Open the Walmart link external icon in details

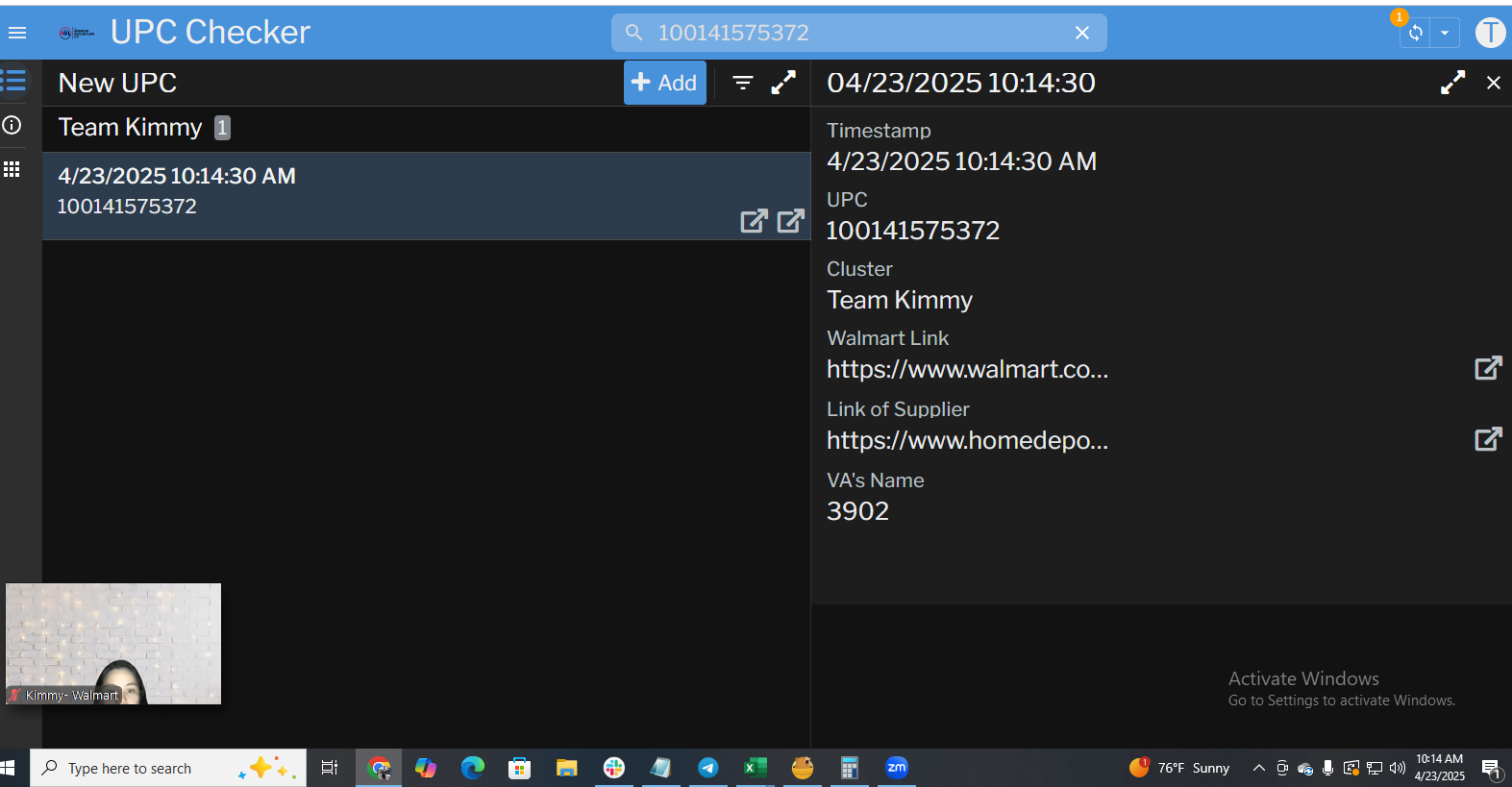[1487, 368]
